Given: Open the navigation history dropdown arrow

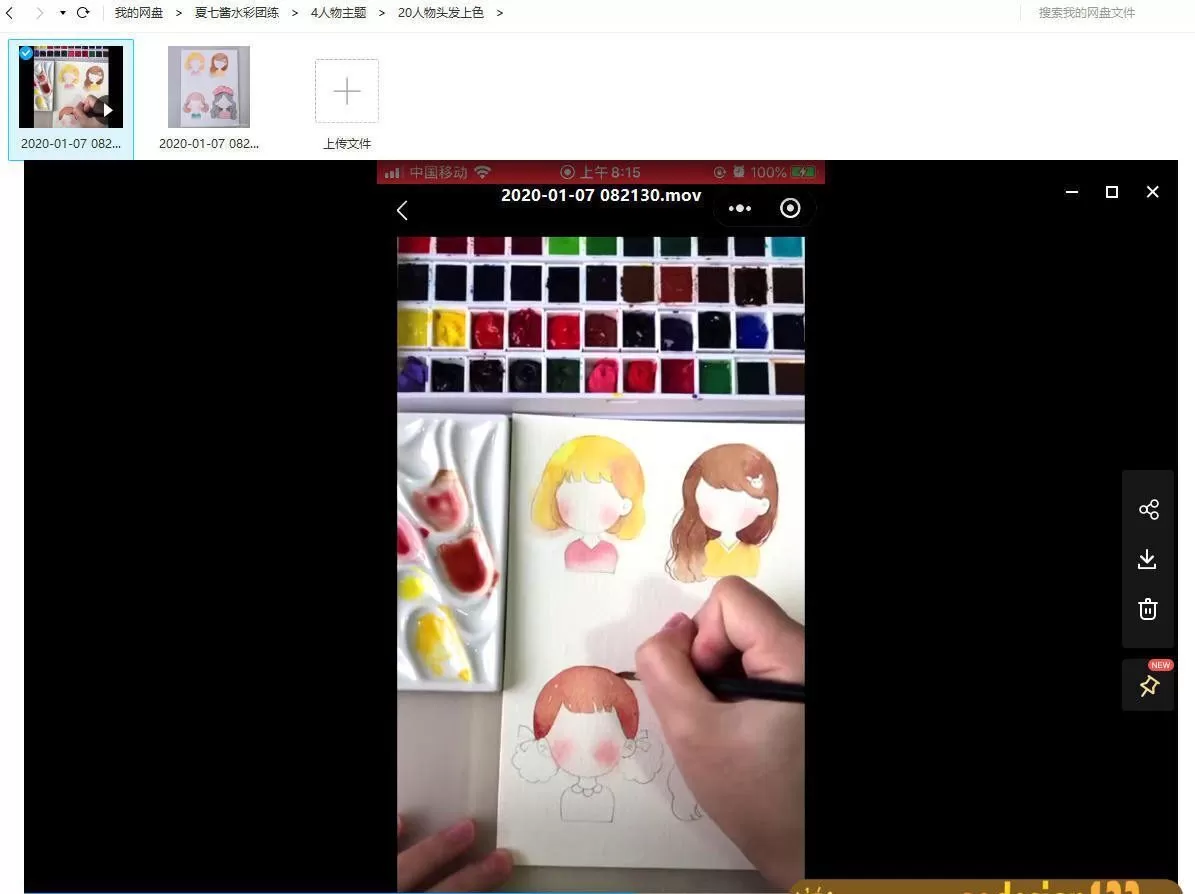Looking at the screenshot, I should pyautogui.click(x=62, y=13).
